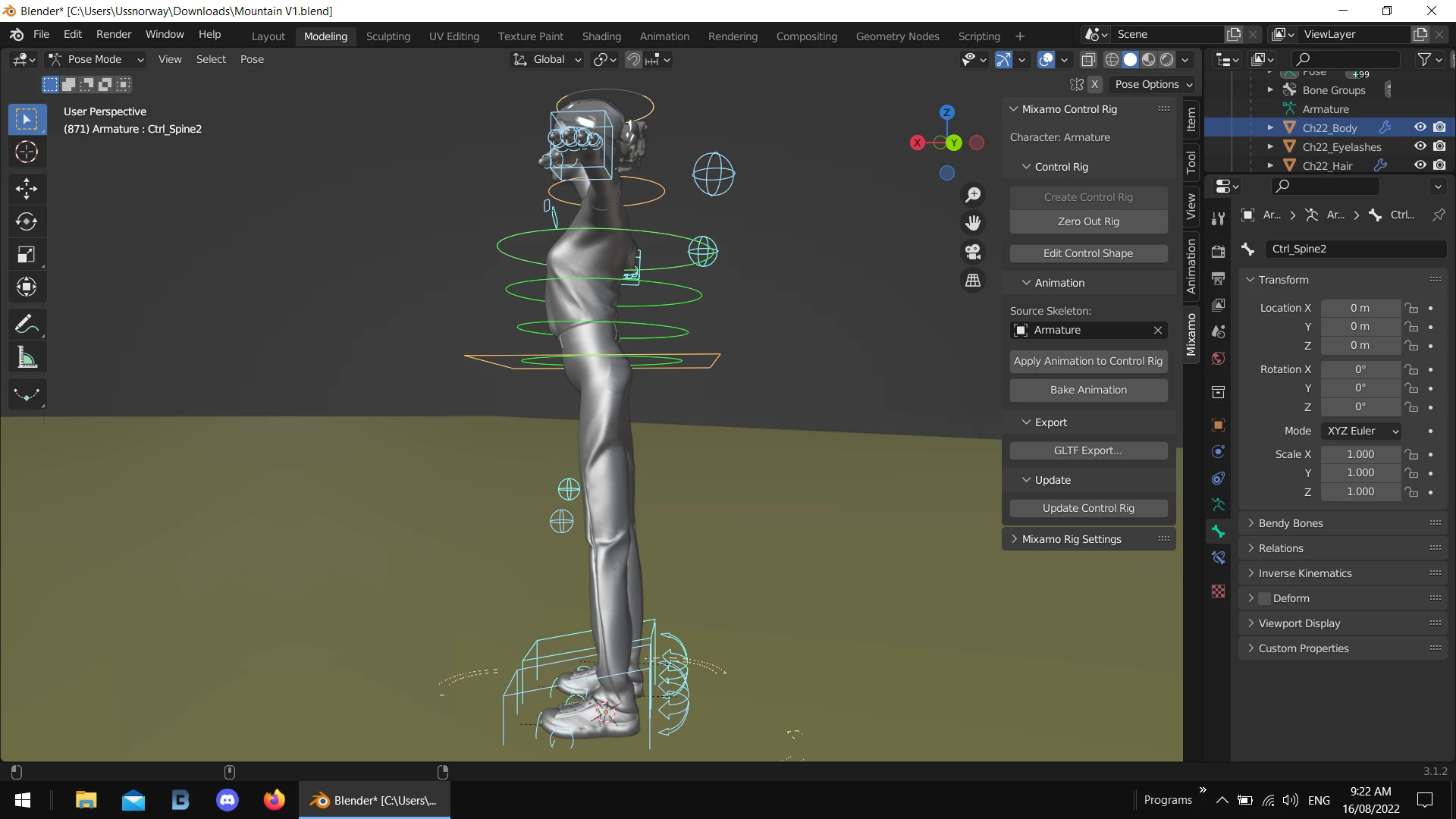Select the Annotate pencil tool

tap(27, 325)
